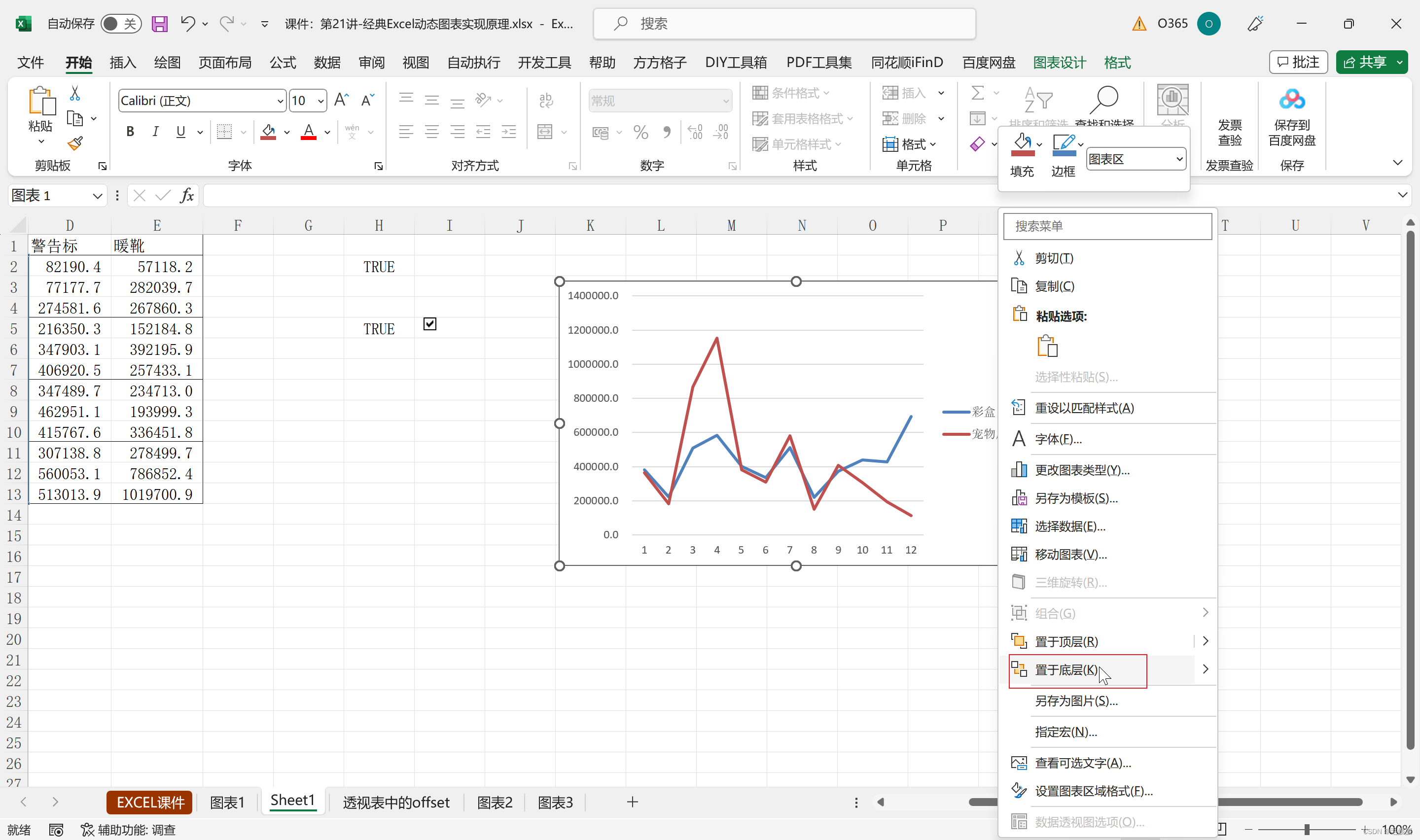Image resolution: width=1420 pixels, height=840 pixels.
Task: Switch to the 透视表中的offset sheet tab
Action: 395,803
